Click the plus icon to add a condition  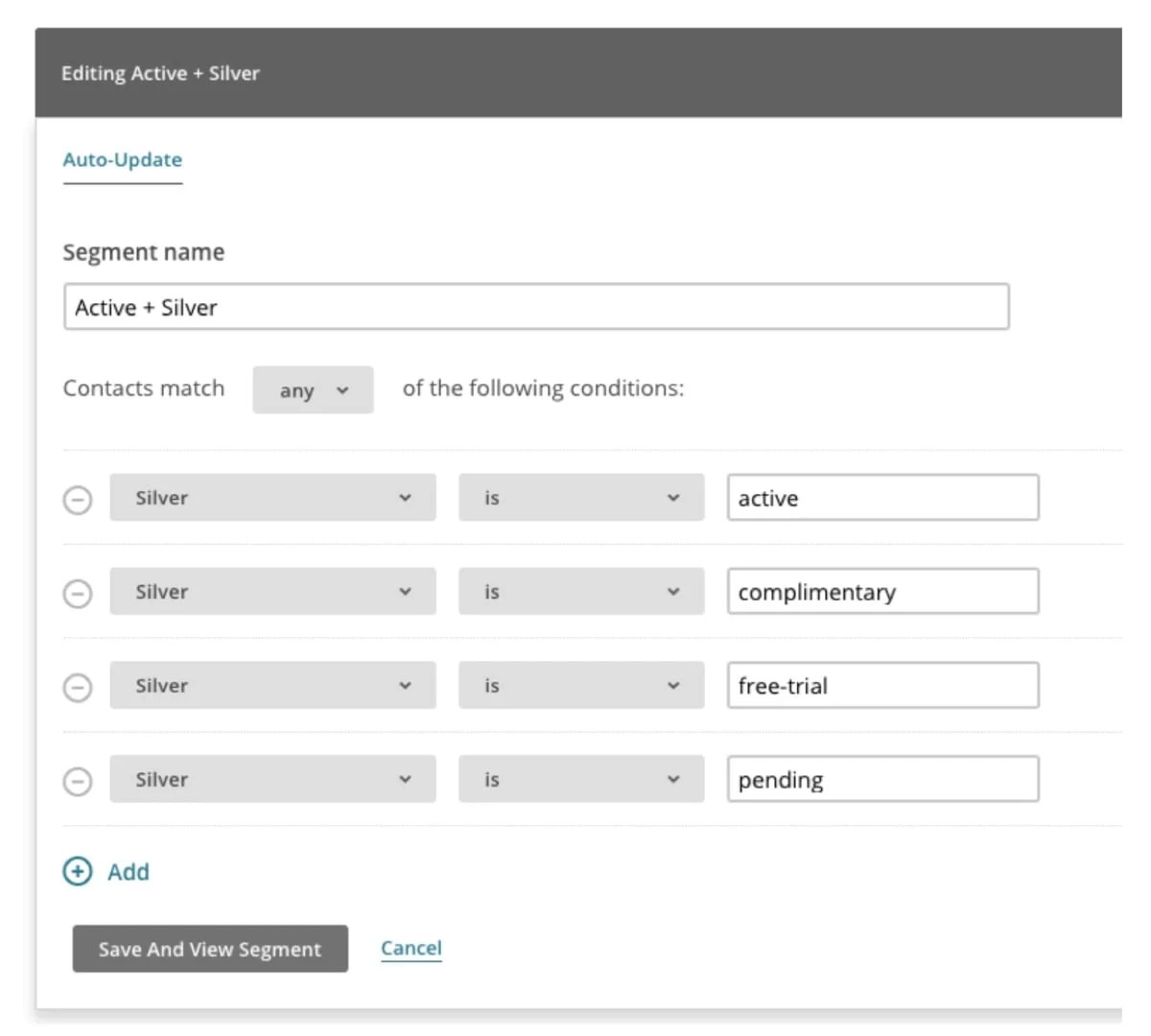[77, 871]
